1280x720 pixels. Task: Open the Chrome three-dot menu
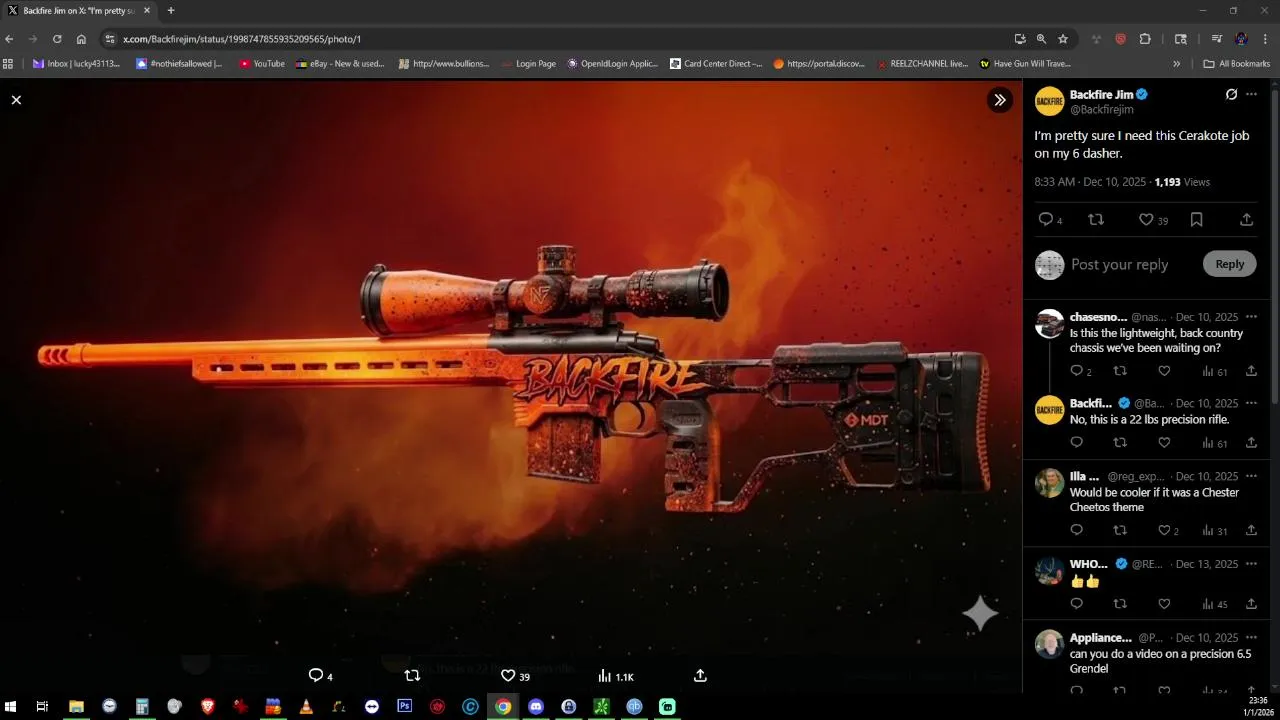(1265, 39)
